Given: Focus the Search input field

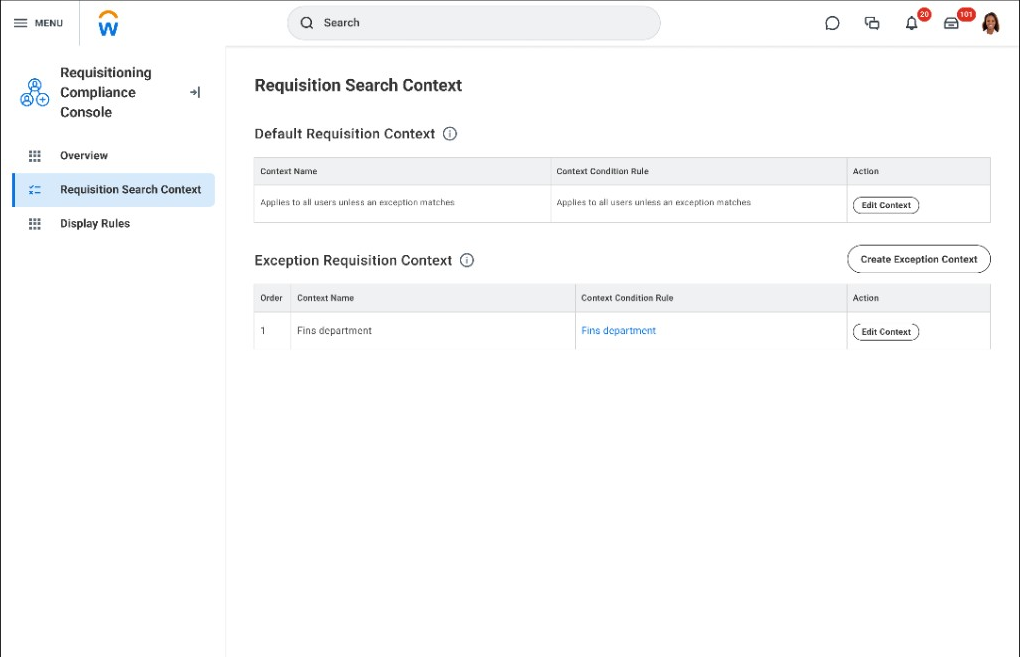Looking at the screenshot, I should pyautogui.click(x=474, y=23).
